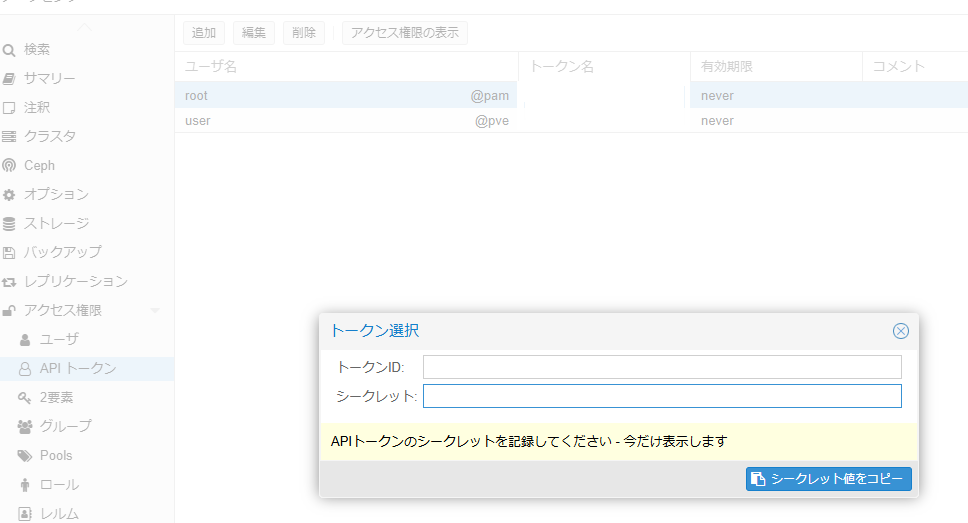968x523 pixels.
Task: Click the 編集 button
Action: tap(254, 33)
